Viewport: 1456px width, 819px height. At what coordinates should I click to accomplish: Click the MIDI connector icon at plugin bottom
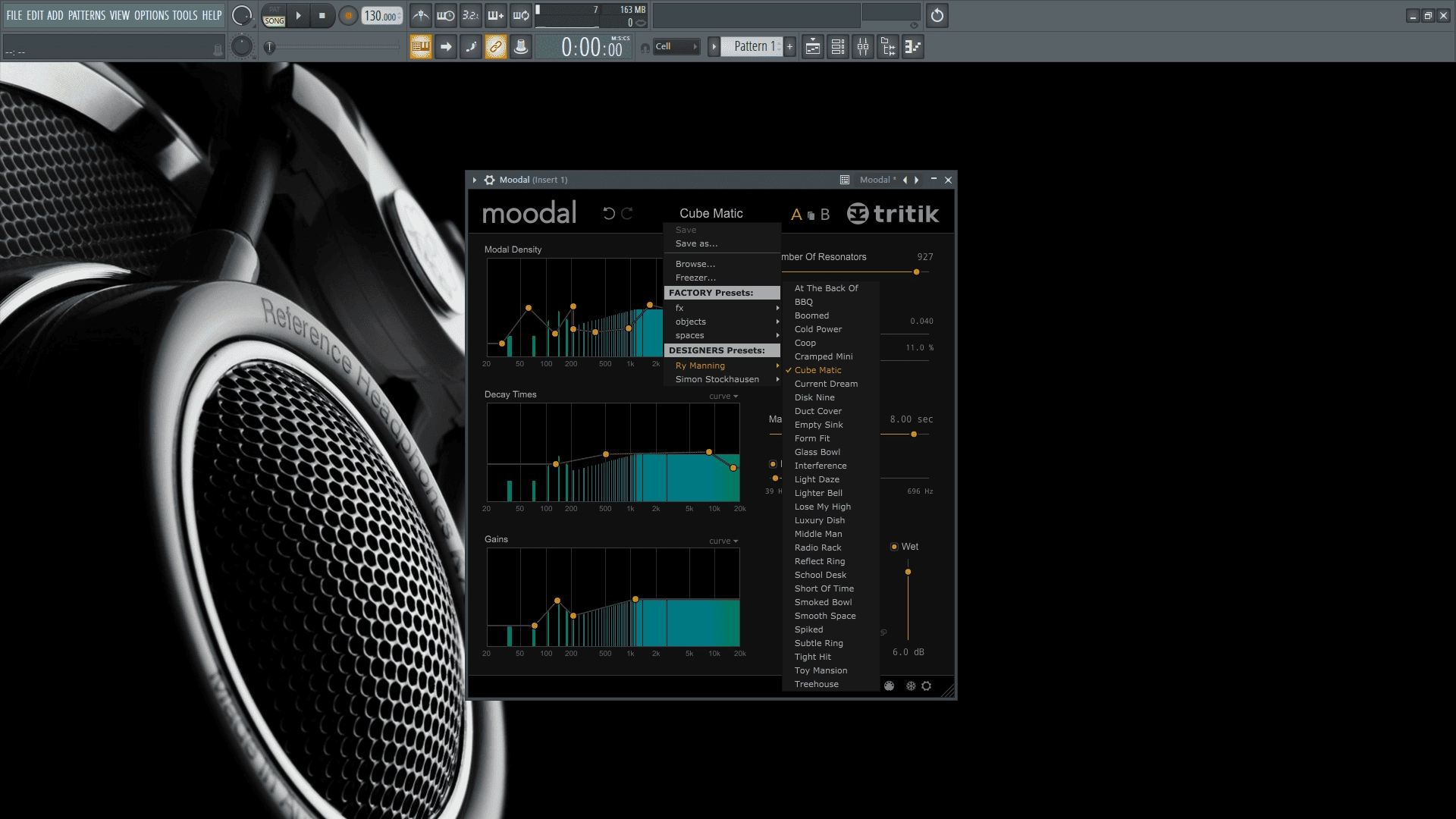[x=890, y=686]
